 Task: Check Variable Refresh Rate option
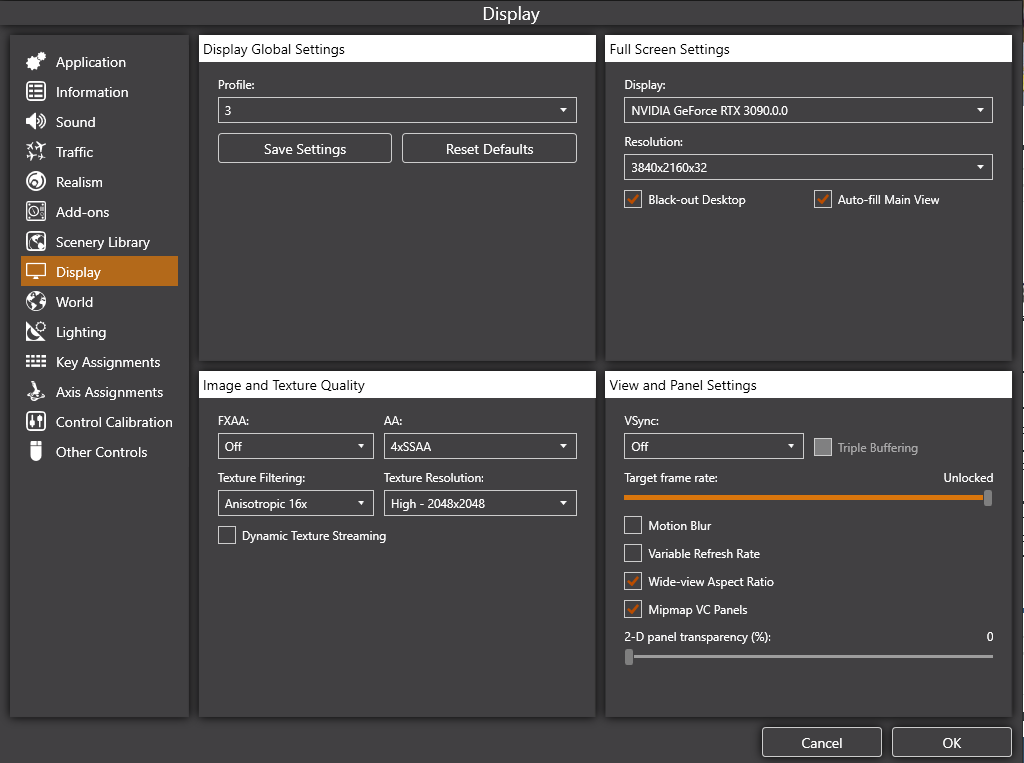pos(633,553)
